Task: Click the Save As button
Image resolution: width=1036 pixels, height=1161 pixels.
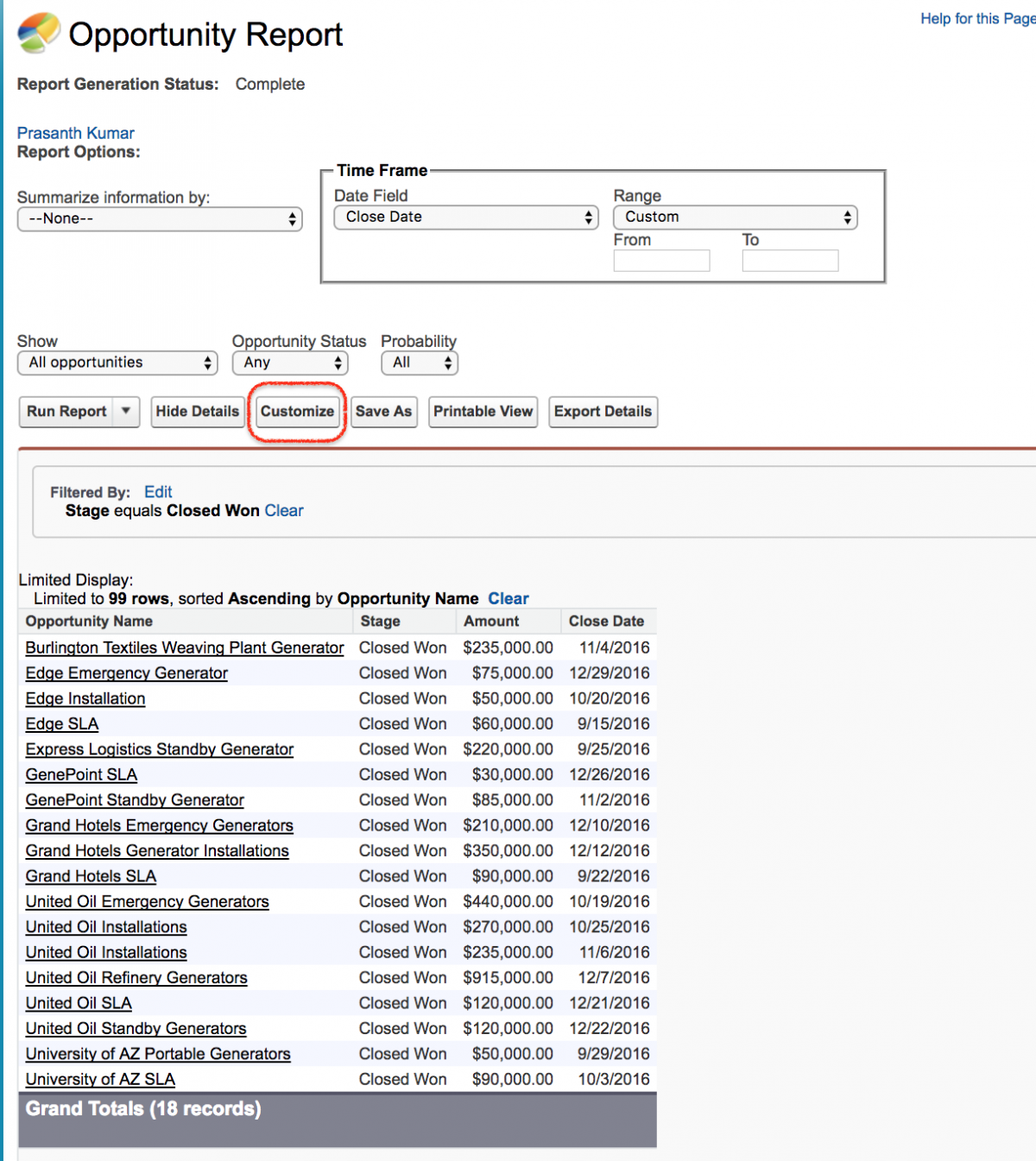Action: [383, 412]
